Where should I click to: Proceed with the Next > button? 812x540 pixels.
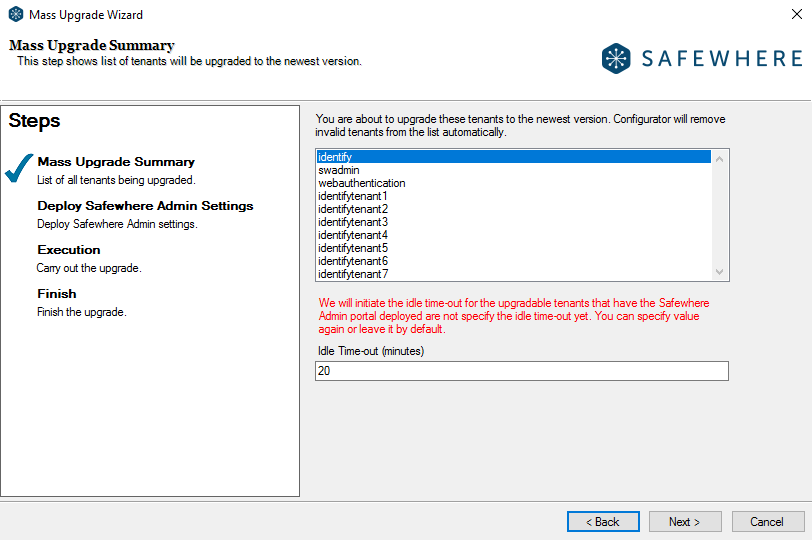pos(685,521)
